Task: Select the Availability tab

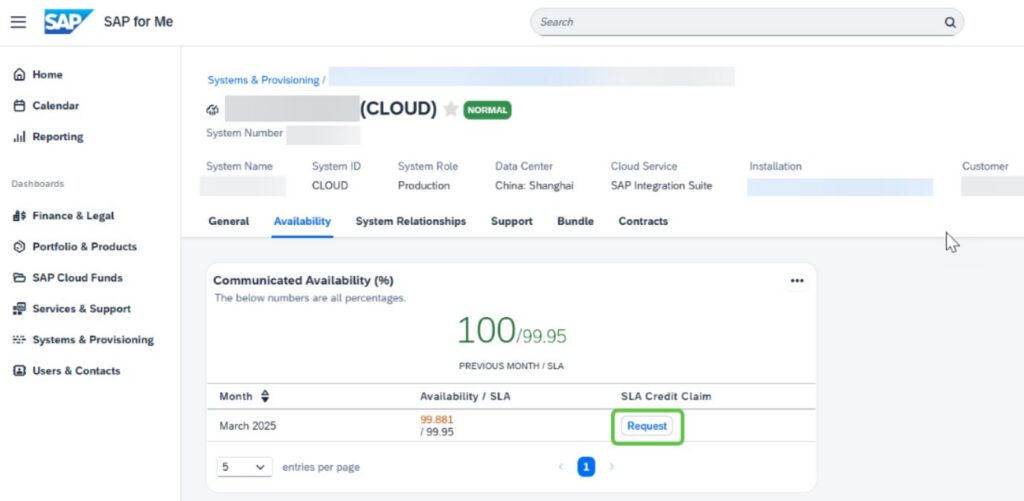Action: click(302, 221)
